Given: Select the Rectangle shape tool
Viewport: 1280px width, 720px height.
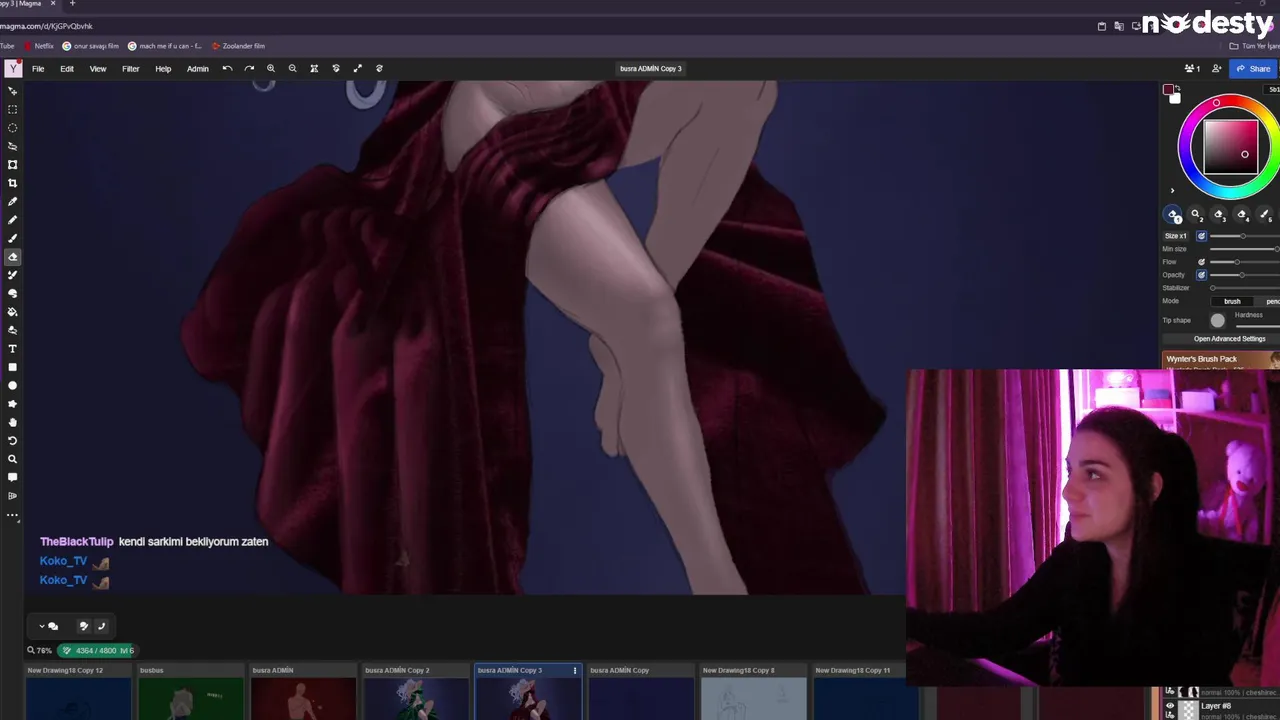Looking at the screenshot, I should tap(13, 367).
